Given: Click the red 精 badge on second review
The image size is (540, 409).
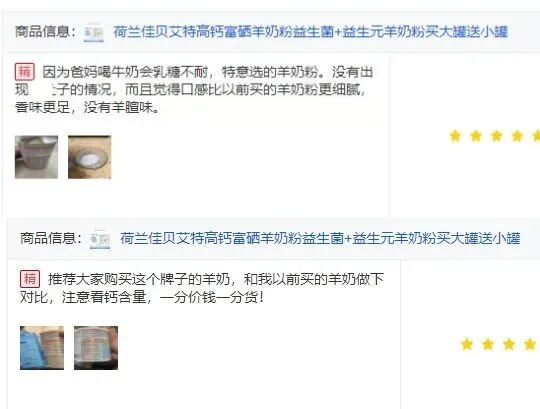Looking at the screenshot, I should tap(30, 279).
